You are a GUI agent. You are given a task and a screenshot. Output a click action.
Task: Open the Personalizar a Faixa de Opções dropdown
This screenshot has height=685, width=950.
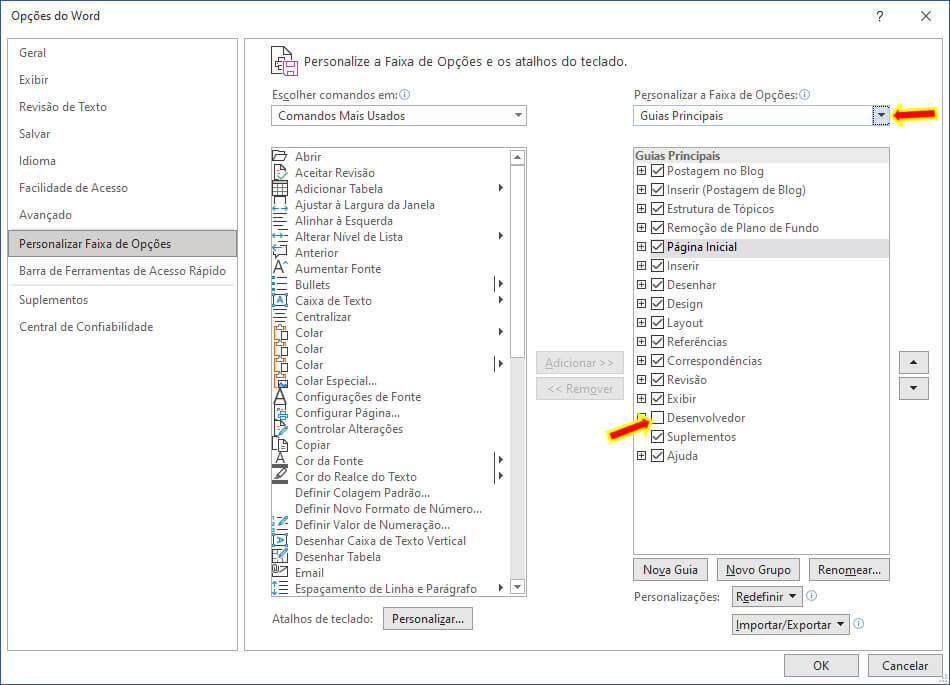[x=761, y=116]
